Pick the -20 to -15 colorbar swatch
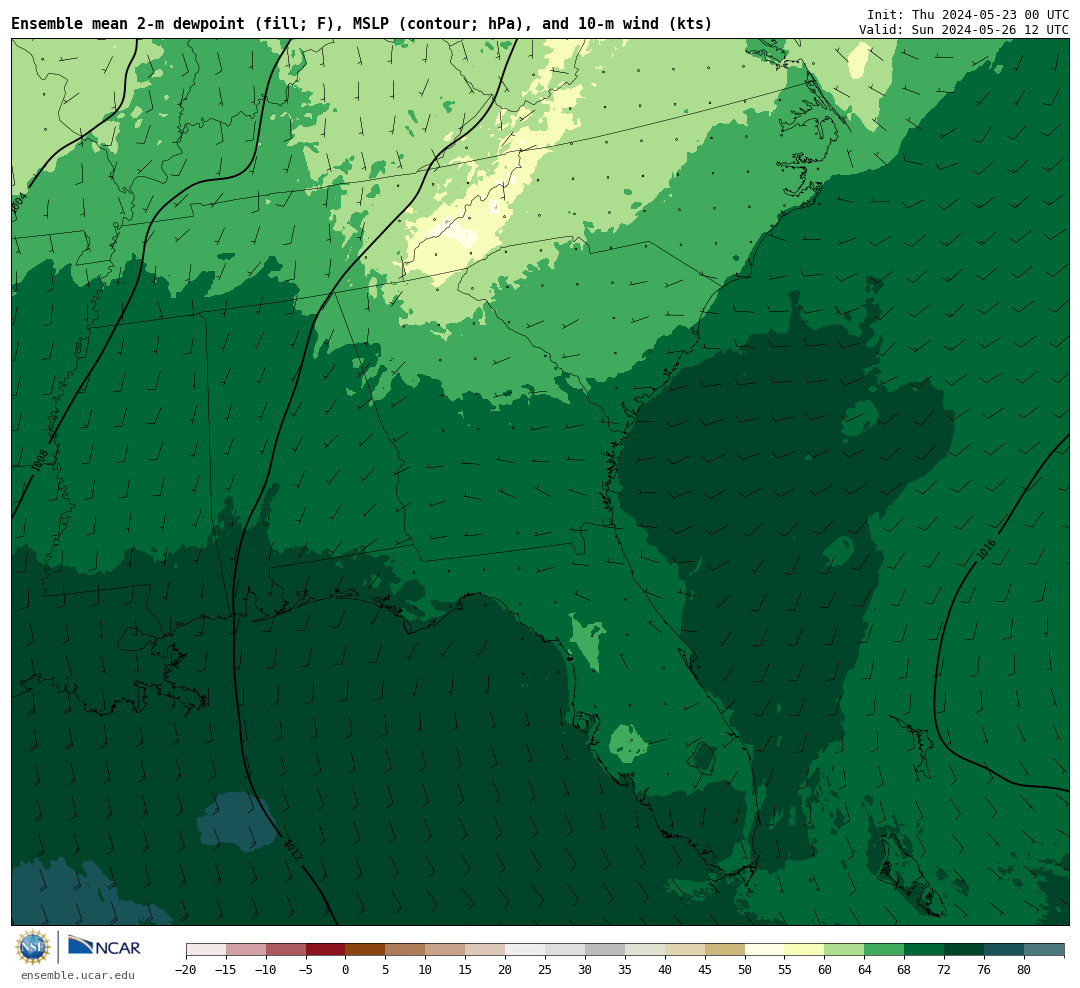This screenshot has height=988, width=1080. [x=206, y=950]
